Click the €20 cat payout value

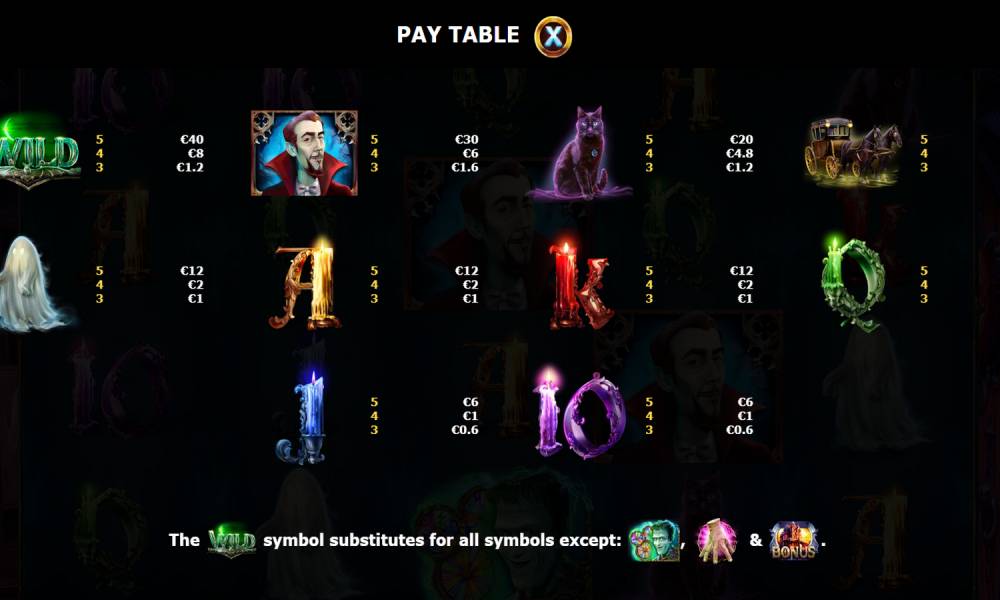[x=742, y=139]
